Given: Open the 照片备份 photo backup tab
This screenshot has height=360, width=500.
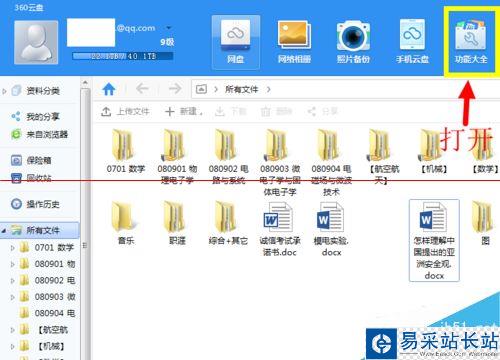Looking at the screenshot, I should click(x=353, y=42).
